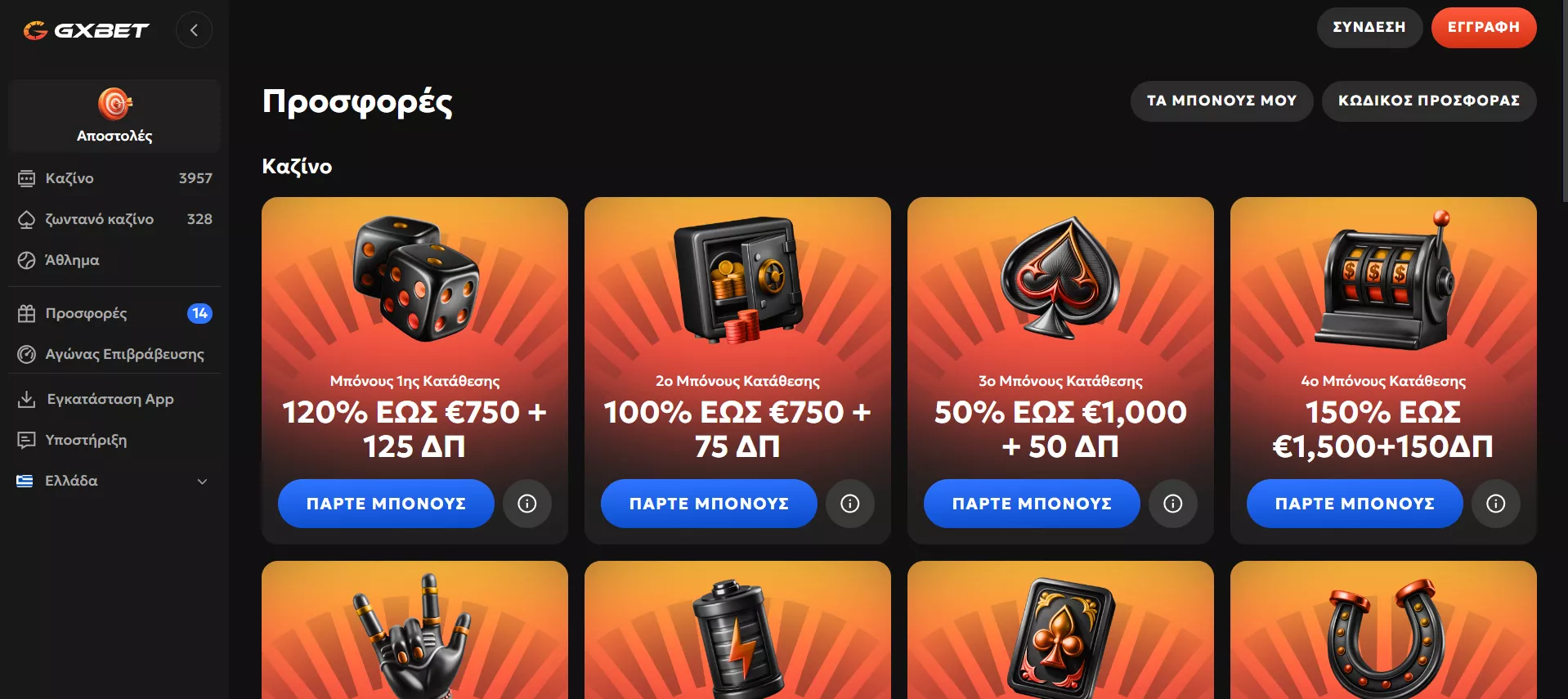Click the ΣΥΝΔΕΣΗ login button
This screenshot has height=699, width=1568.
(1369, 27)
